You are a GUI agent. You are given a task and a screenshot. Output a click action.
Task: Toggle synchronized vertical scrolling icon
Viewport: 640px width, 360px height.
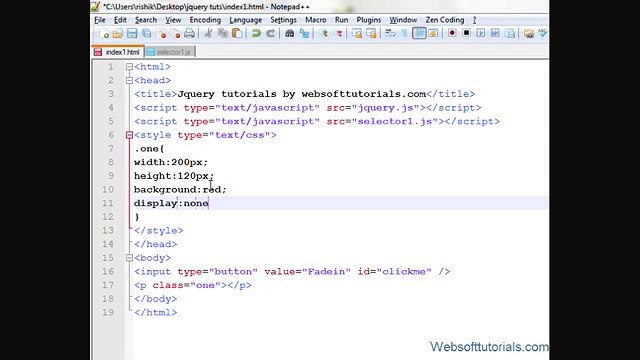(x=357, y=33)
